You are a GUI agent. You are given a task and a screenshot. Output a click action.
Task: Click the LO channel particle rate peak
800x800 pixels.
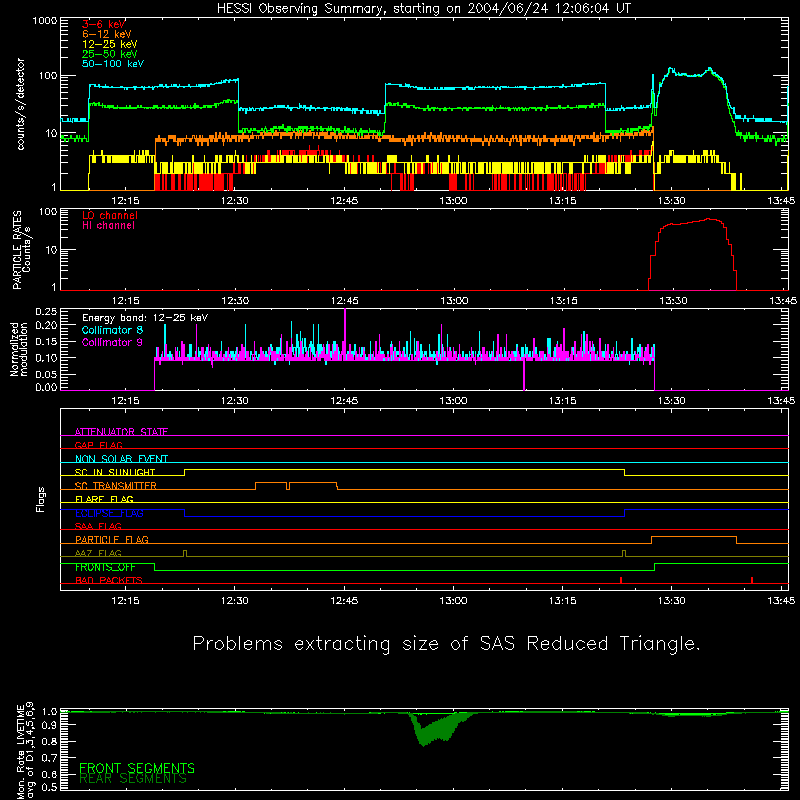(710, 219)
